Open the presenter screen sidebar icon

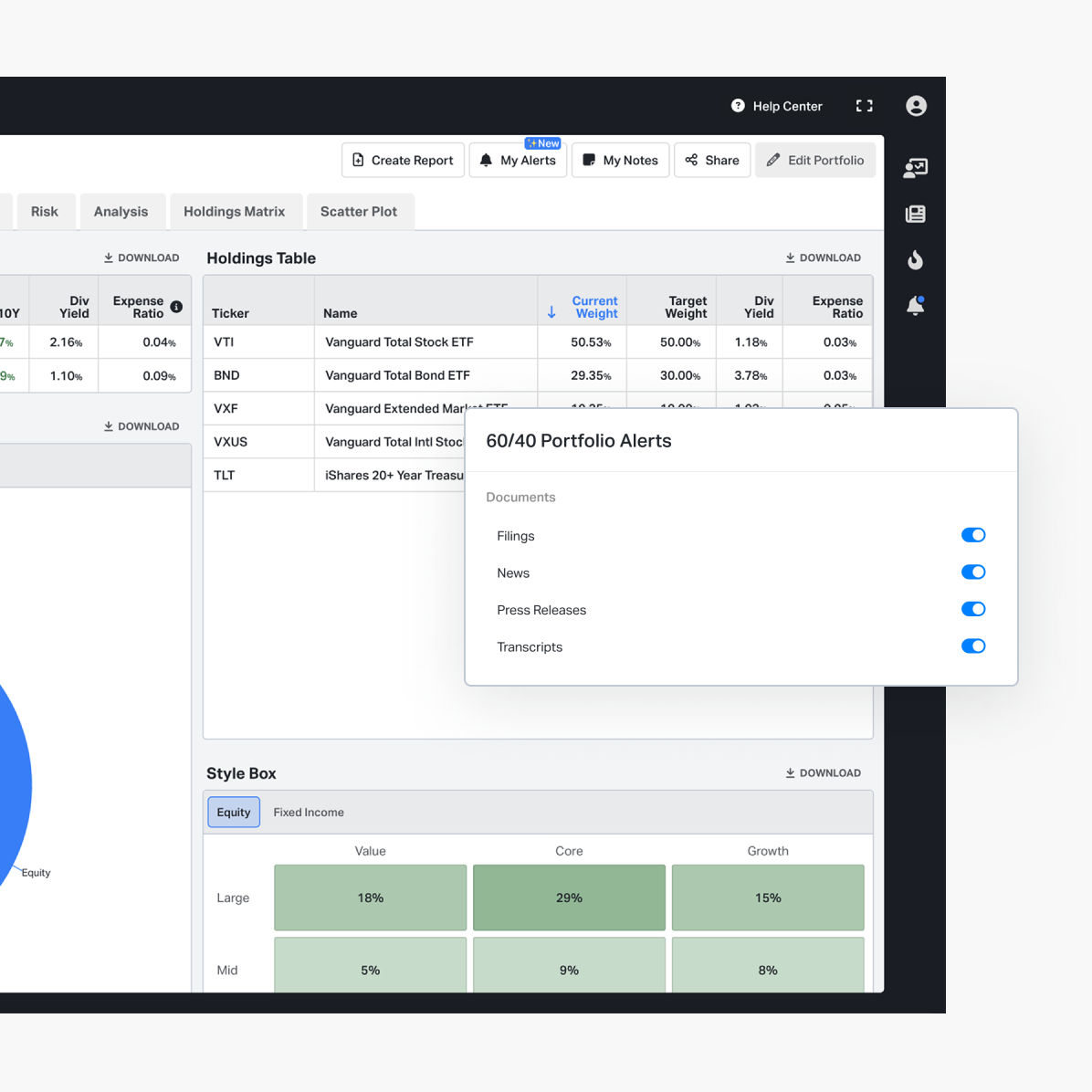click(x=915, y=168)
